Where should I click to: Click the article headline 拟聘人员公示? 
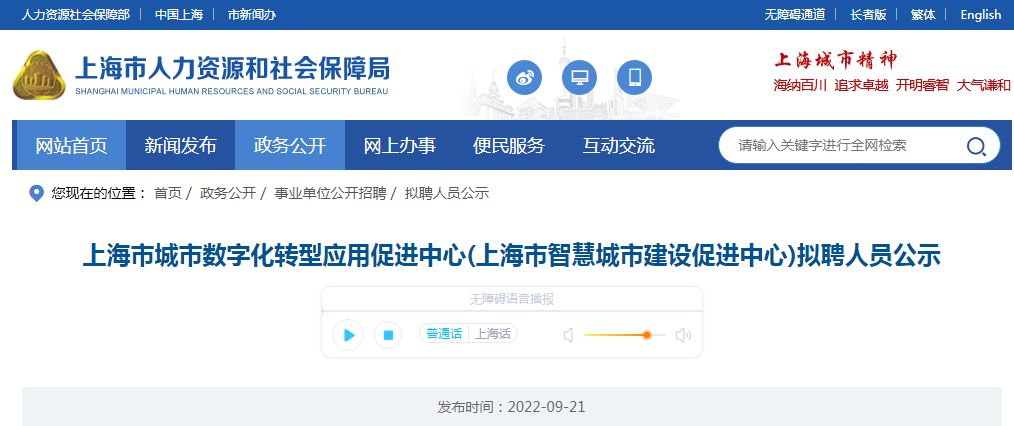[x=512, y=255]
